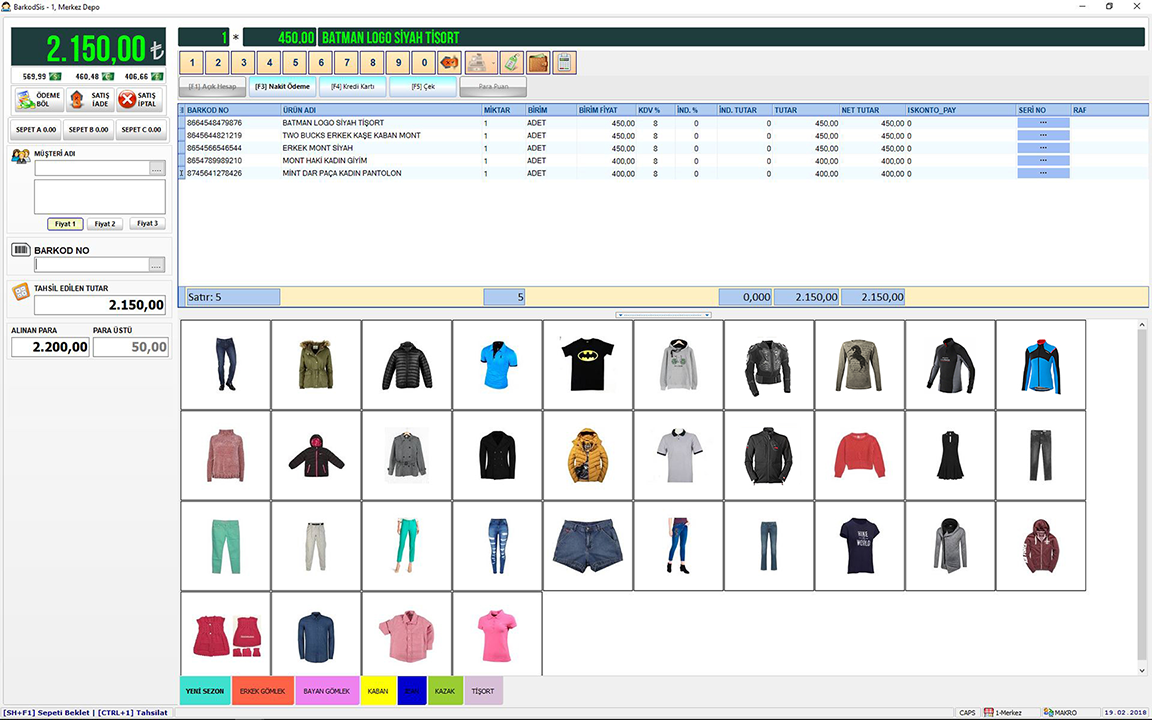Click the customers icon beside MÜŞTERİ ADI

21,156
